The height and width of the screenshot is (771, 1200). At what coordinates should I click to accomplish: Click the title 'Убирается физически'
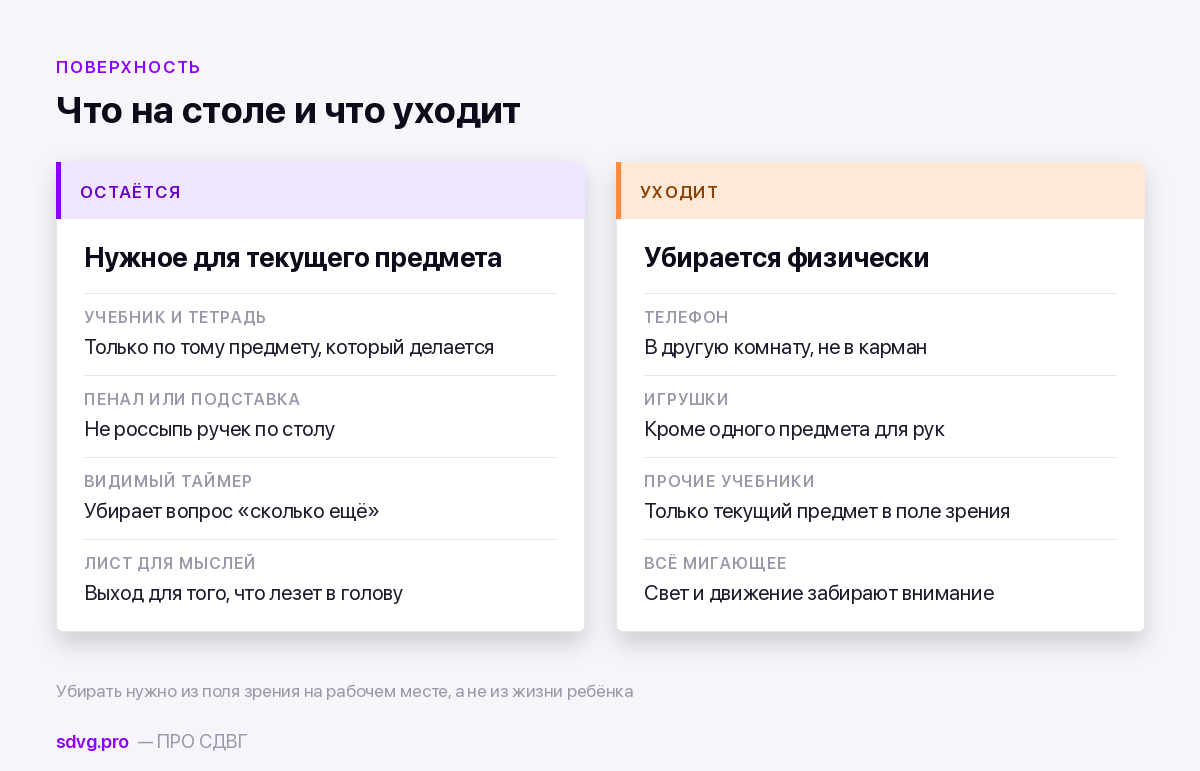click(787, 258)
